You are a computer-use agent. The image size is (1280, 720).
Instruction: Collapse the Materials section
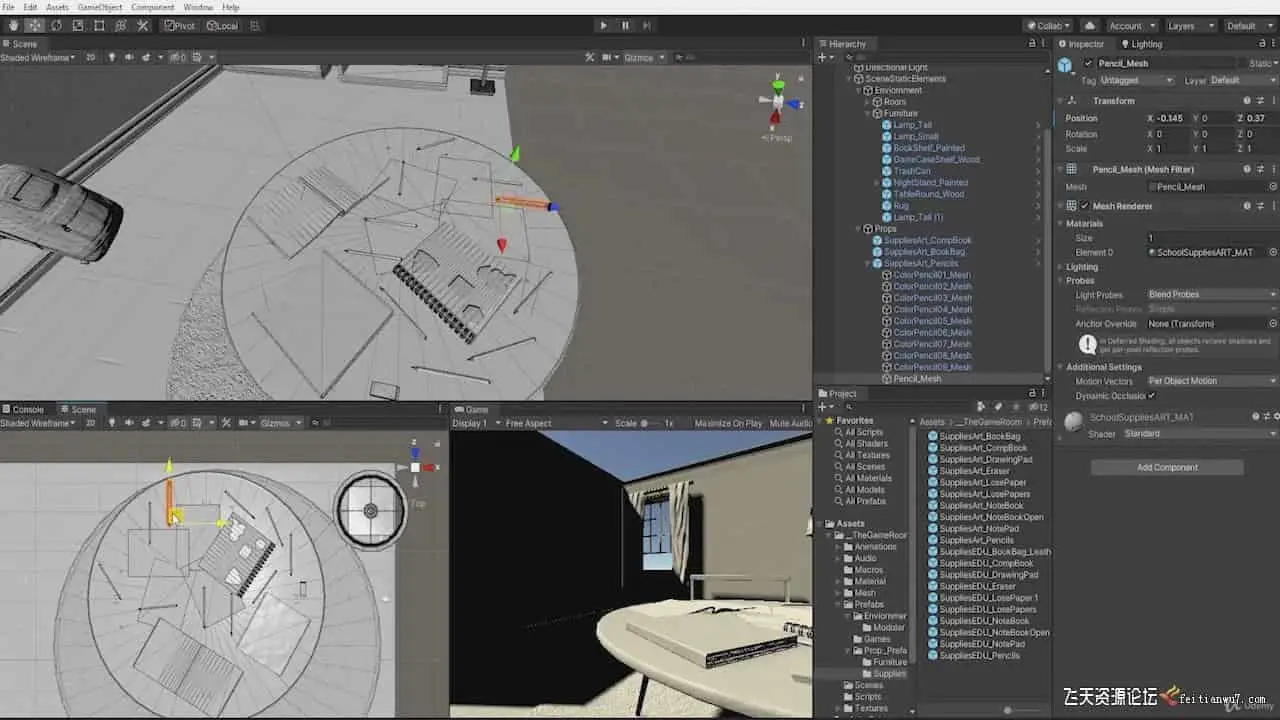[1060, 224]
